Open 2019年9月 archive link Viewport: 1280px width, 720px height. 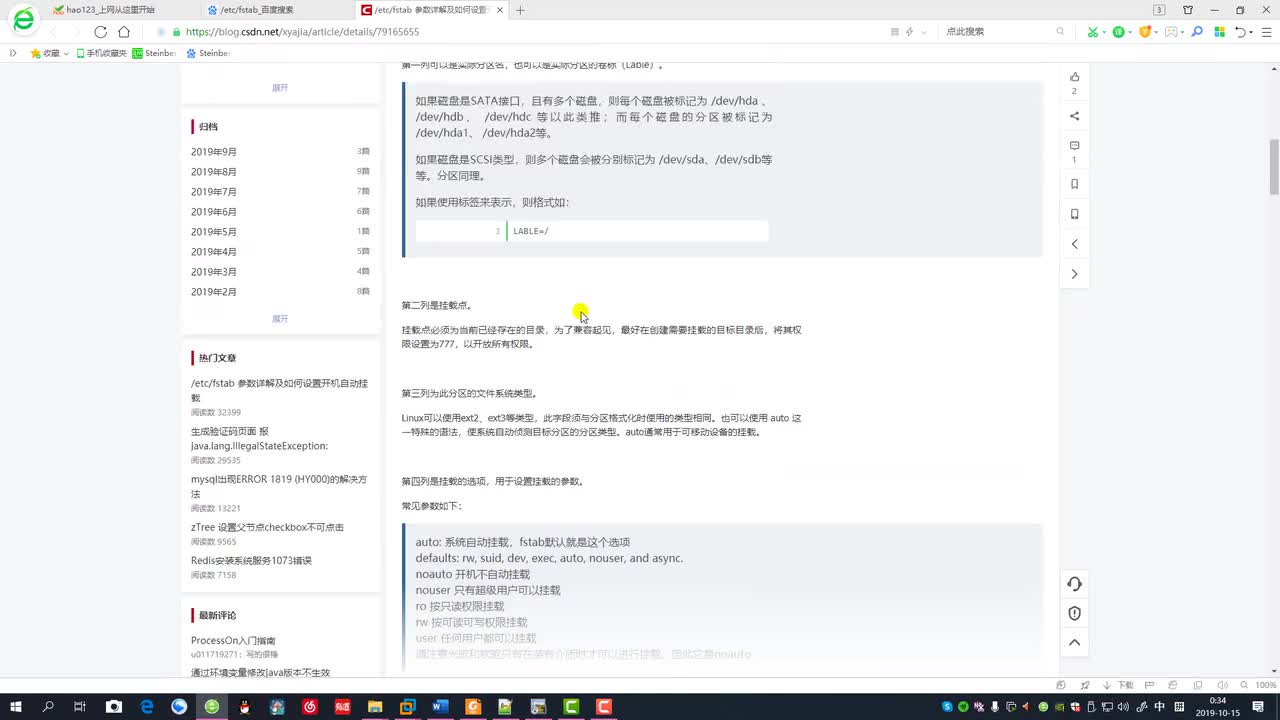coord(214,152)
